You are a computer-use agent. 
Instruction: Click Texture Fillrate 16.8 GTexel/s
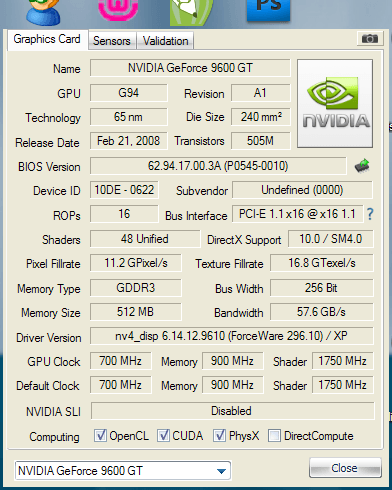point(322,263)
